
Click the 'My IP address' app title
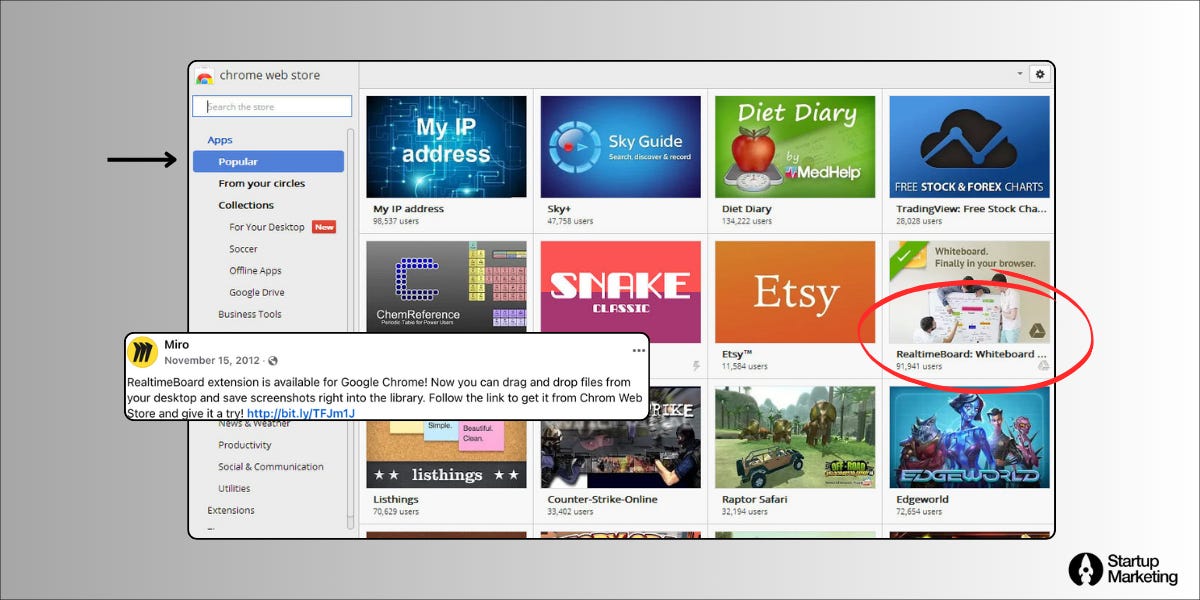point(408,209)
